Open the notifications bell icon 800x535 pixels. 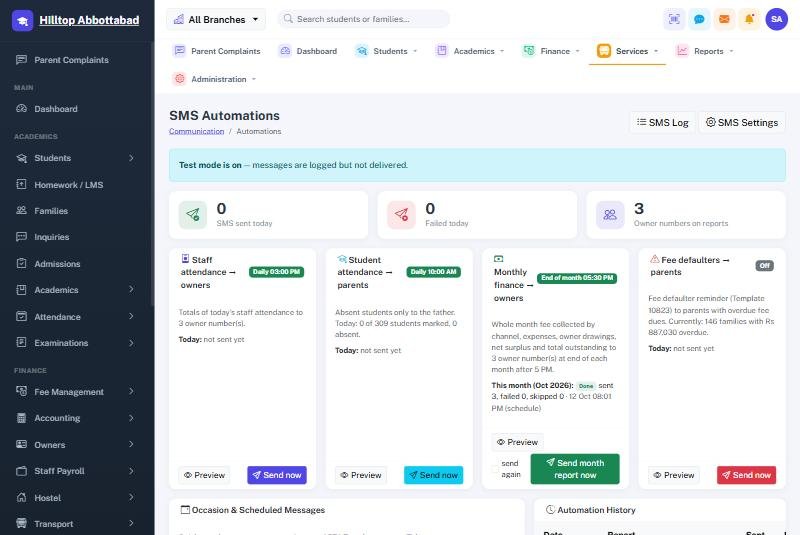749,19
